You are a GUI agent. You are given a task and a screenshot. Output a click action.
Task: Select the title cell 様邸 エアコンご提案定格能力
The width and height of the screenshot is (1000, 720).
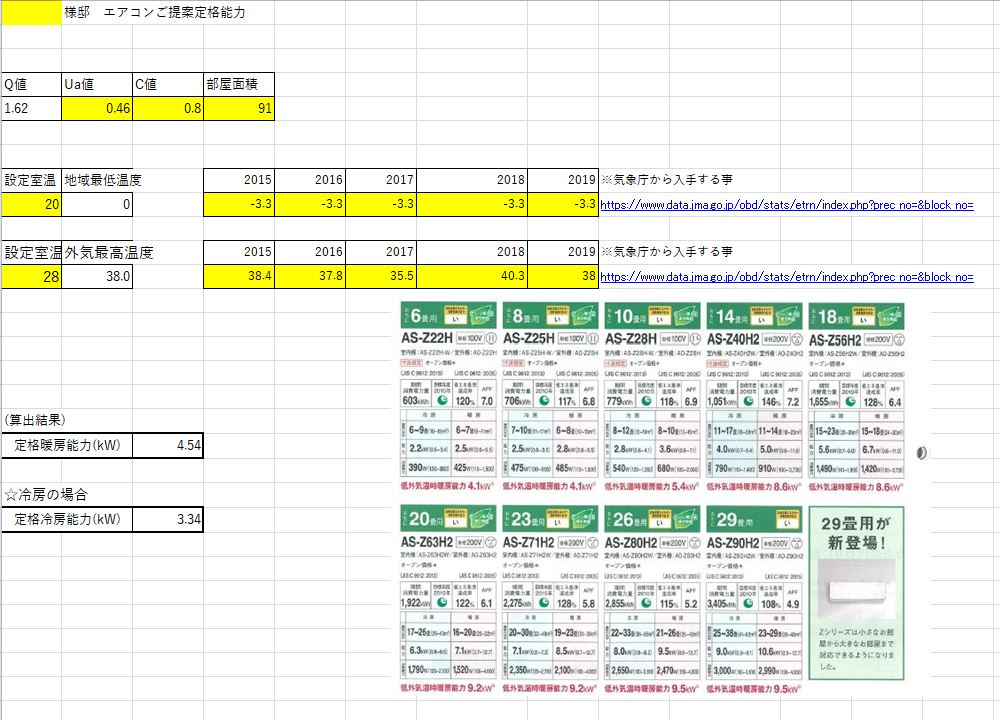(x=155, y=13)
